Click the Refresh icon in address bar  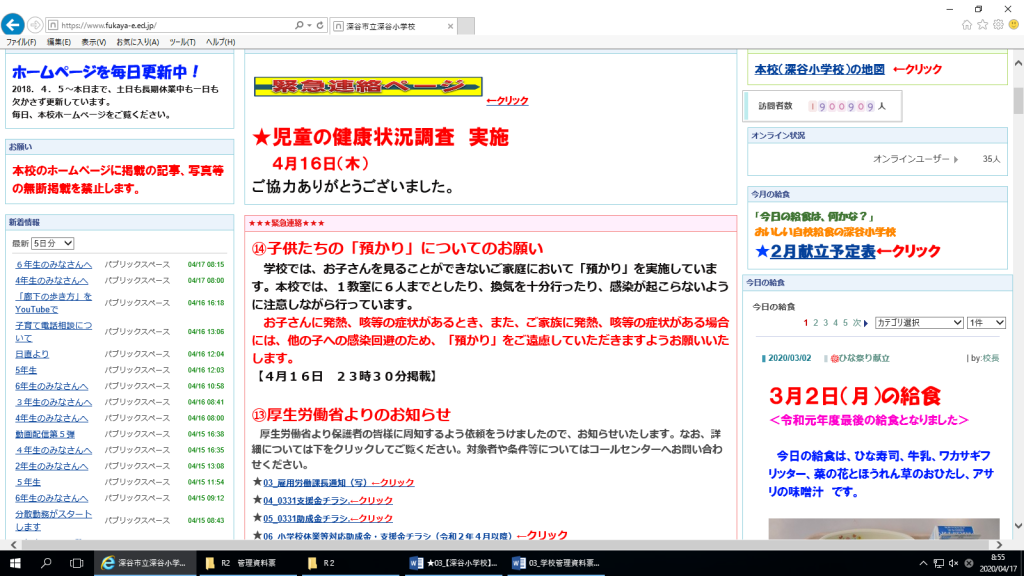pos(323,24)
